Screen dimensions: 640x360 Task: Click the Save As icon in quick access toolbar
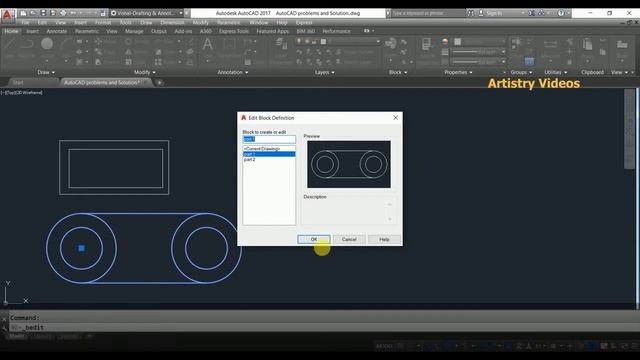click(53, 13)
